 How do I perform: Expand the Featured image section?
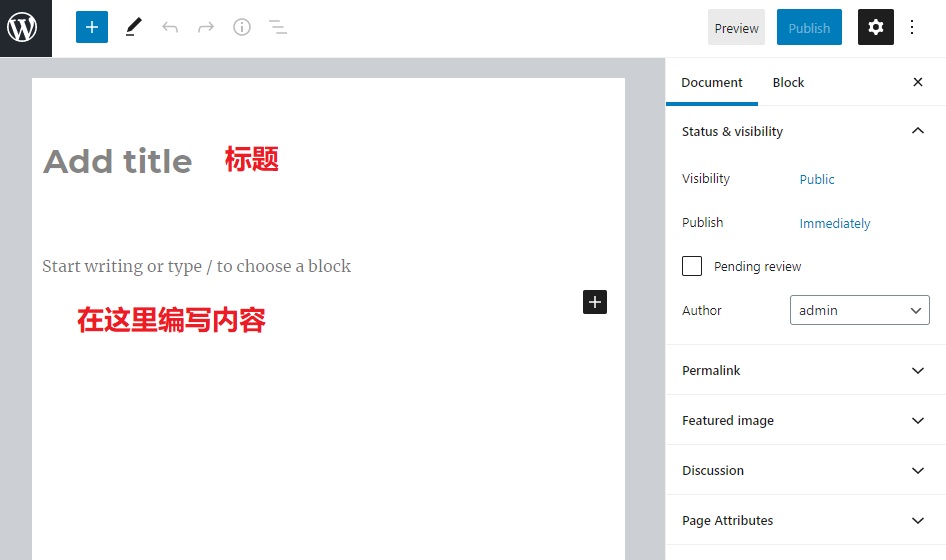click(x=805, y=420)
